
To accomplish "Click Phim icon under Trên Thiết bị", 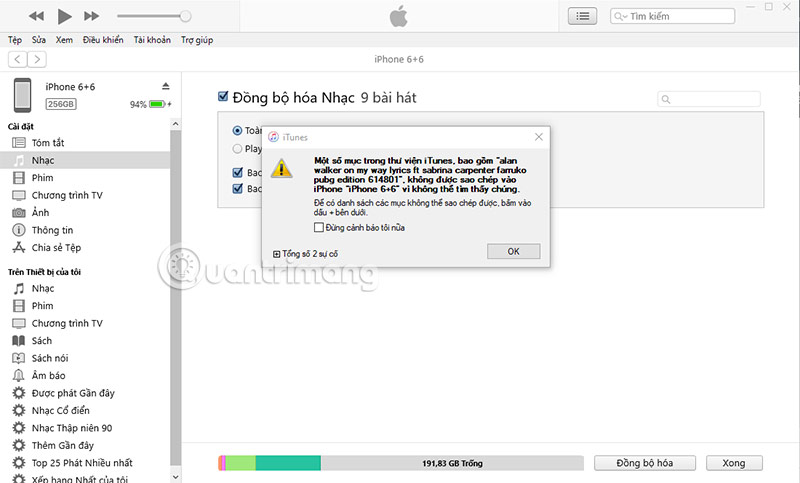I will 19,306.
